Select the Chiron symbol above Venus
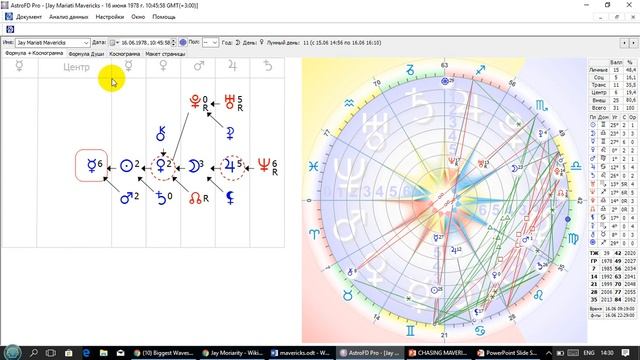 [x=161, y=134]
